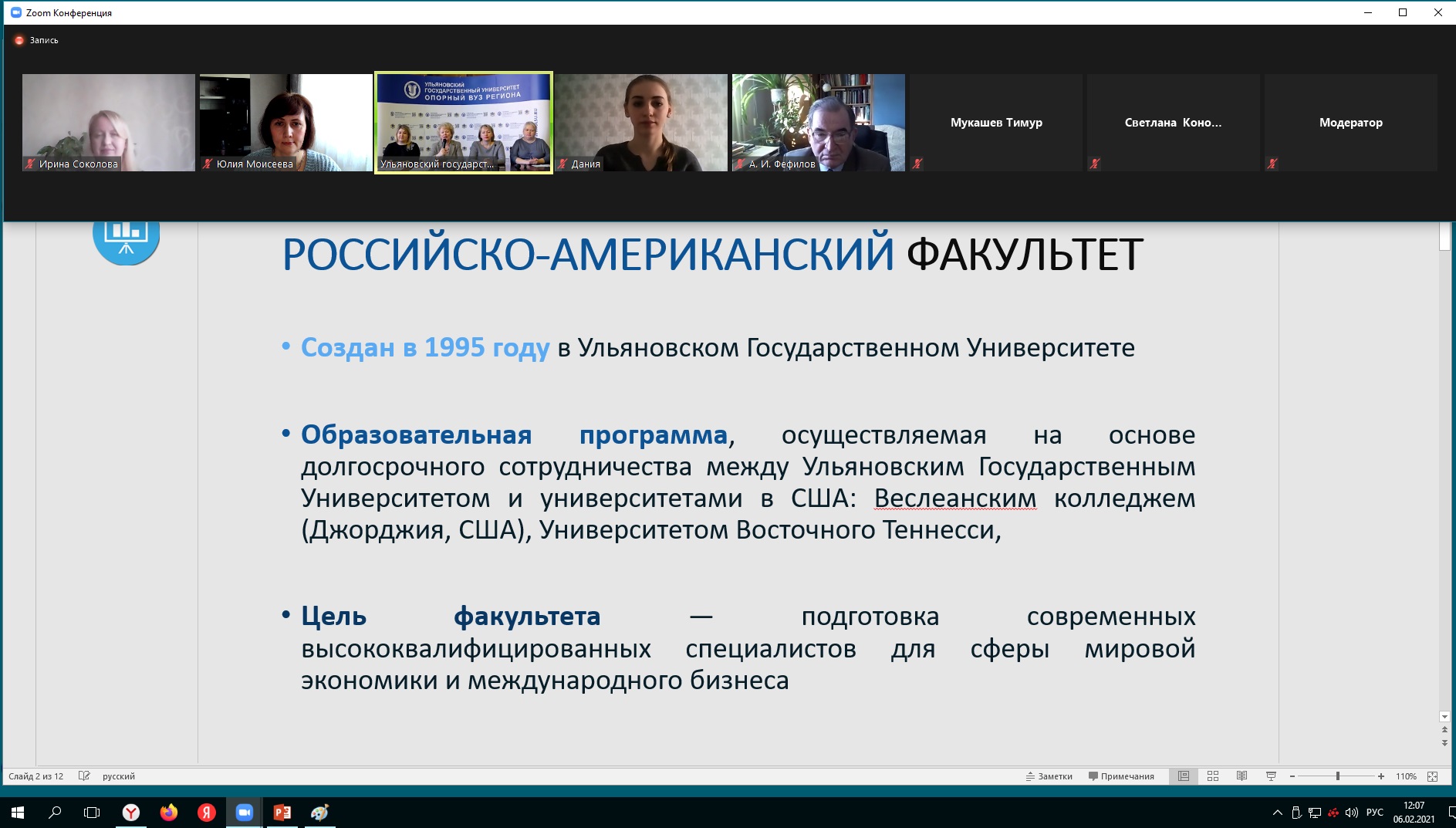Viewport: 1456px width, 828px height.
Task: Click the zoom out minus button
Action: point(1292,776)
